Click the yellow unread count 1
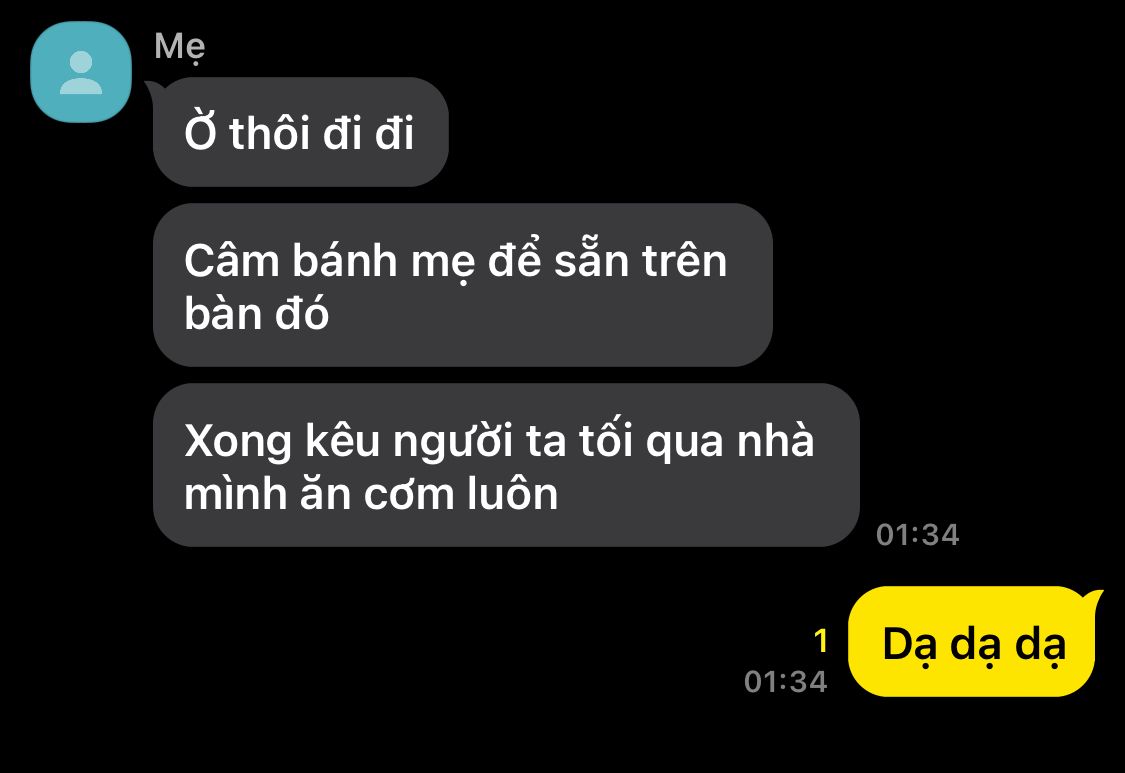The width and height of the screenshot is (1125, 773). pyautogui.click(x=822, y=641)
